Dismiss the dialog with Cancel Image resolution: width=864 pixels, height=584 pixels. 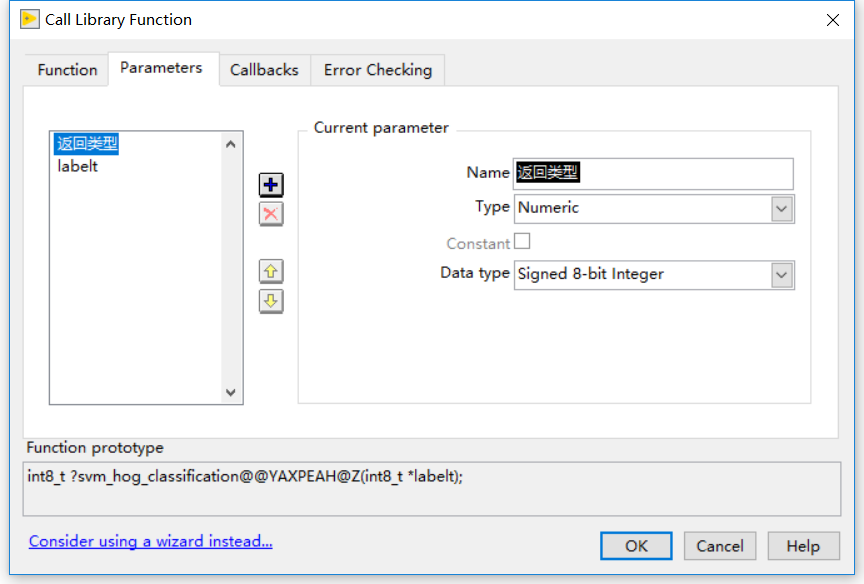point(720,546)
